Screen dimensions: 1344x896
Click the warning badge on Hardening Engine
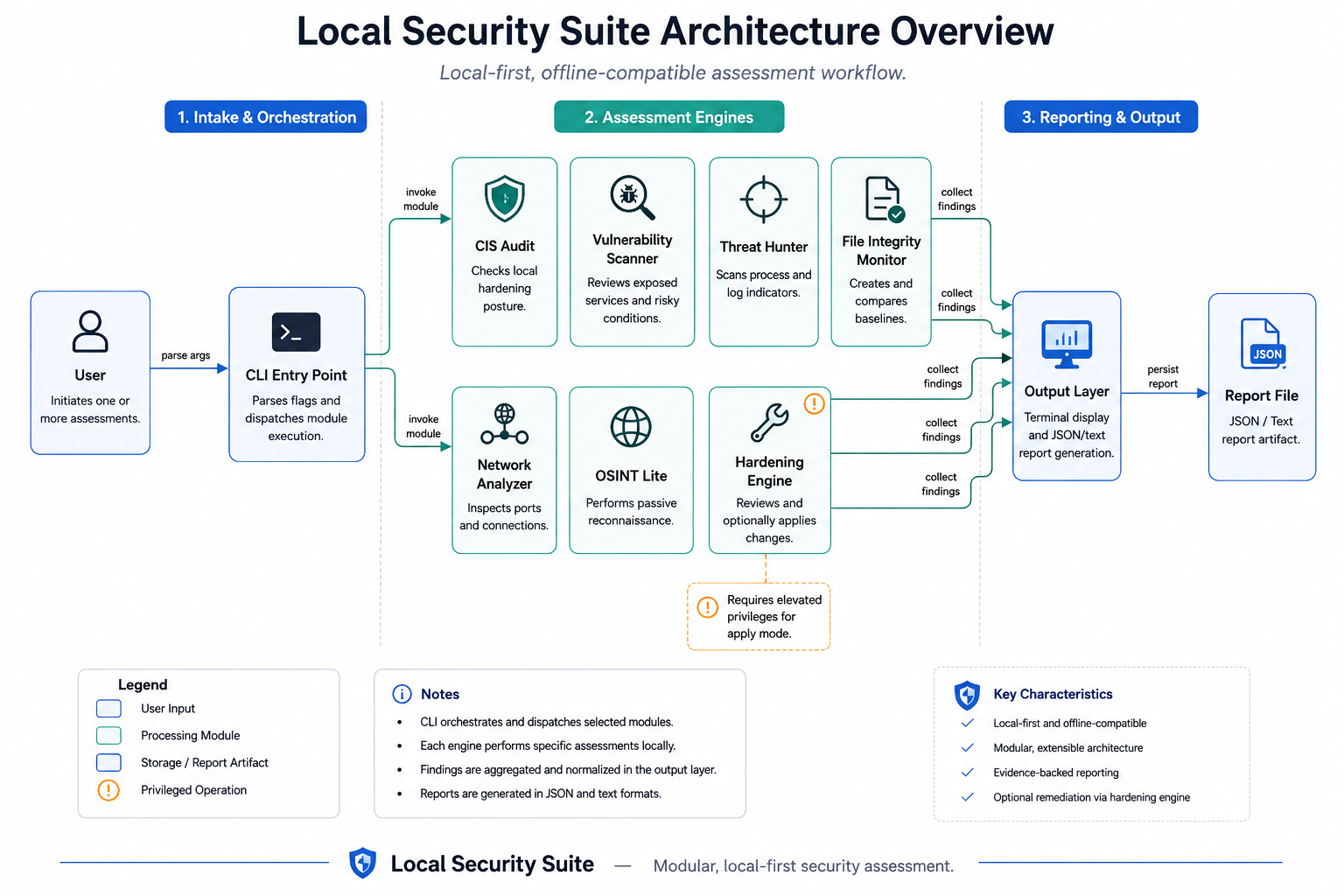(x=814, y=403)
